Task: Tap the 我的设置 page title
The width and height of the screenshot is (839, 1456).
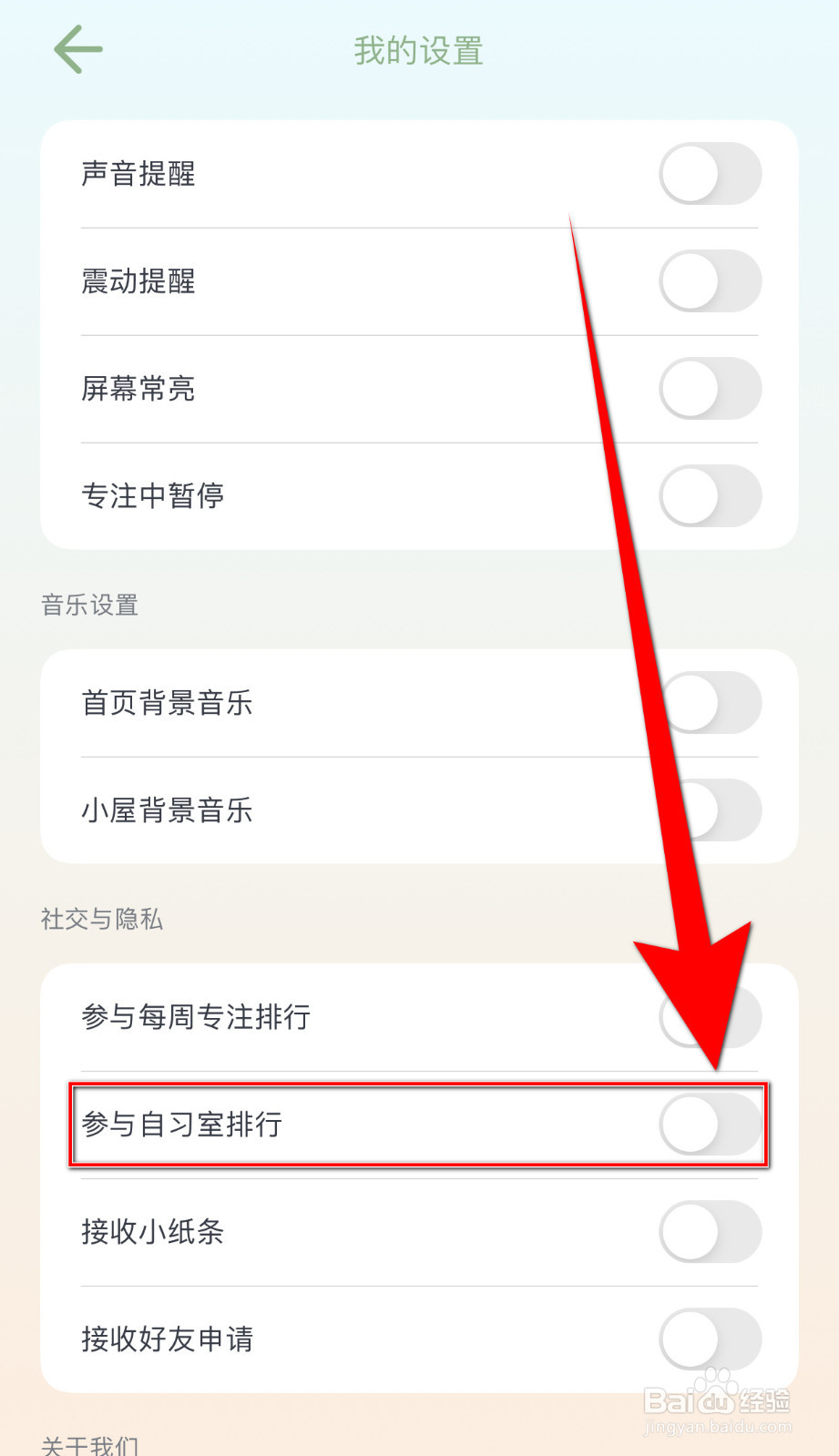Action: tap(419, 51)
